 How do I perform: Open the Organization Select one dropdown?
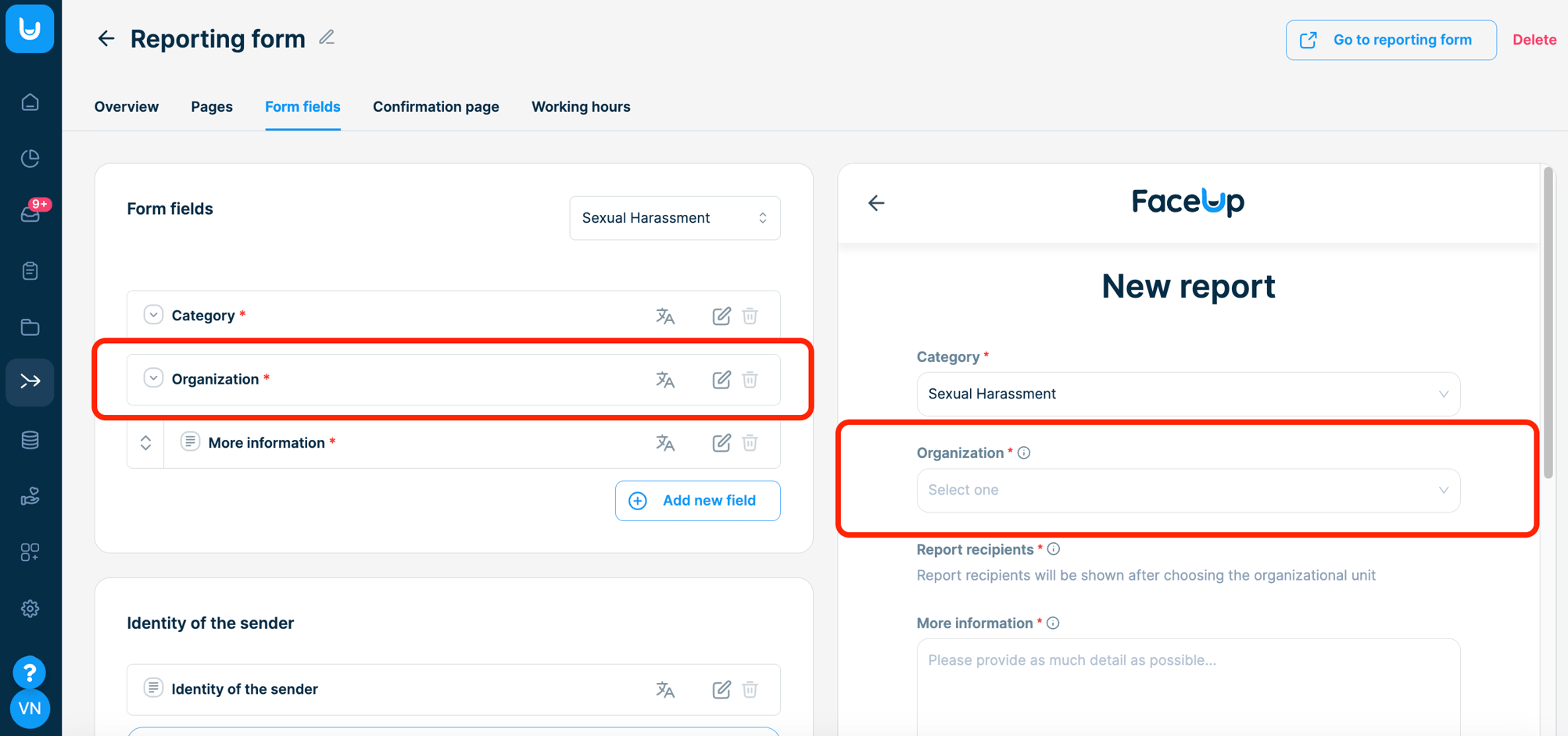pyautogui.click(x=1188, y=490)
